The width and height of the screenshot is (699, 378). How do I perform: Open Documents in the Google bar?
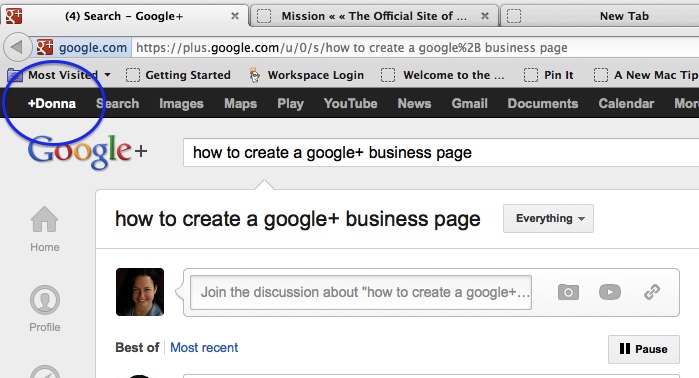coord(543,103)
